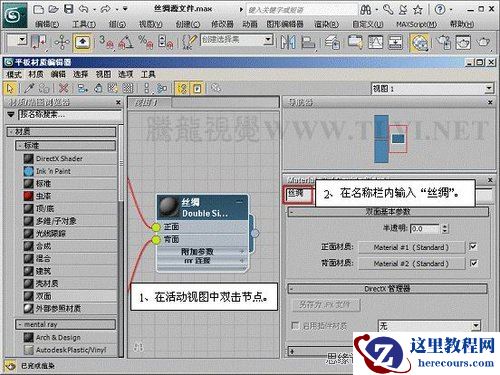Click the red X Delete Selected icon
The width and height of the screenshot is (500, 375).
(63, 88)
